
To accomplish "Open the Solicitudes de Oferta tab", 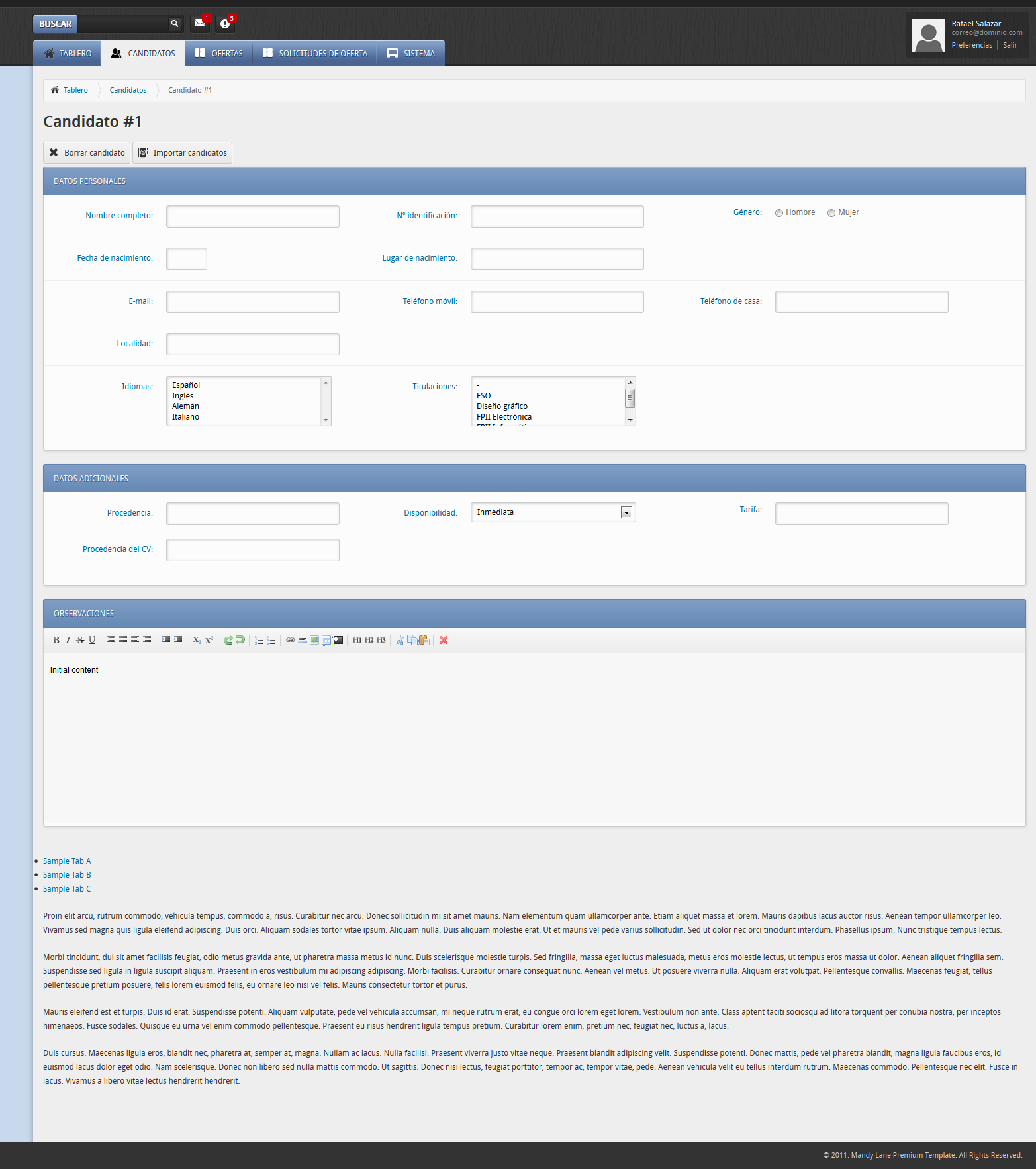I will point(315,54).
